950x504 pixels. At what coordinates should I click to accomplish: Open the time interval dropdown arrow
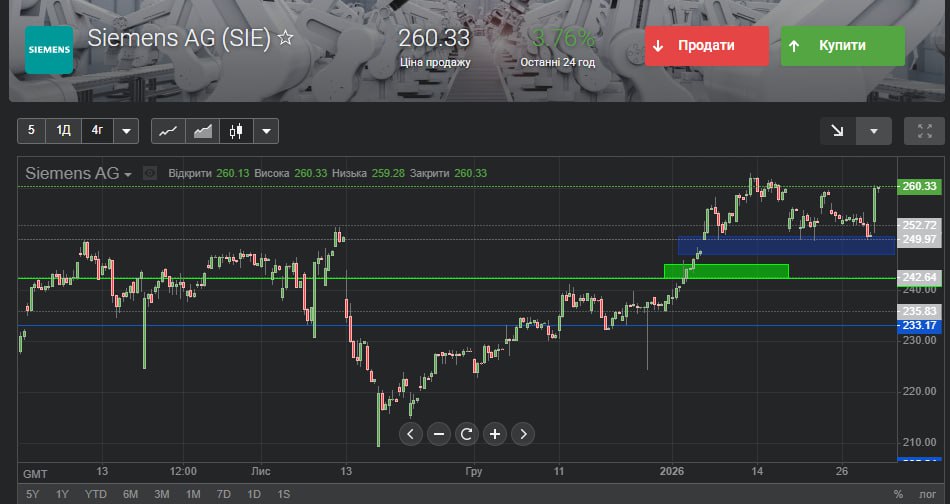pyautogui.click(x=126, y=131)
